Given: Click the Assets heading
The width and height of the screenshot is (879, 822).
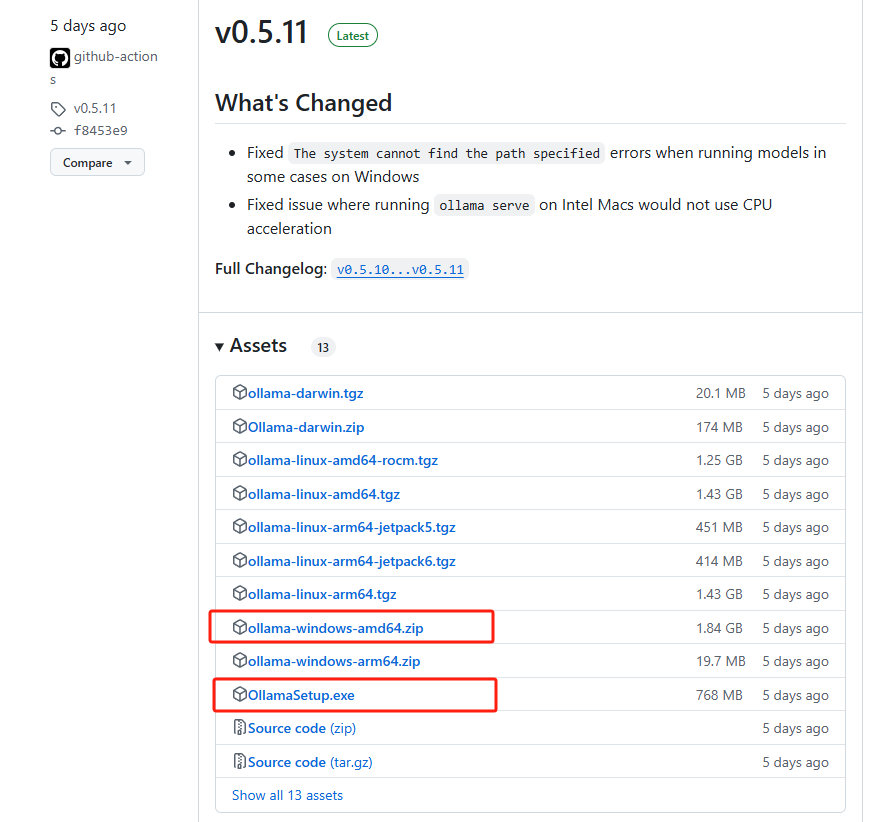Looking at the screenshot, I should tap(258, 346).
